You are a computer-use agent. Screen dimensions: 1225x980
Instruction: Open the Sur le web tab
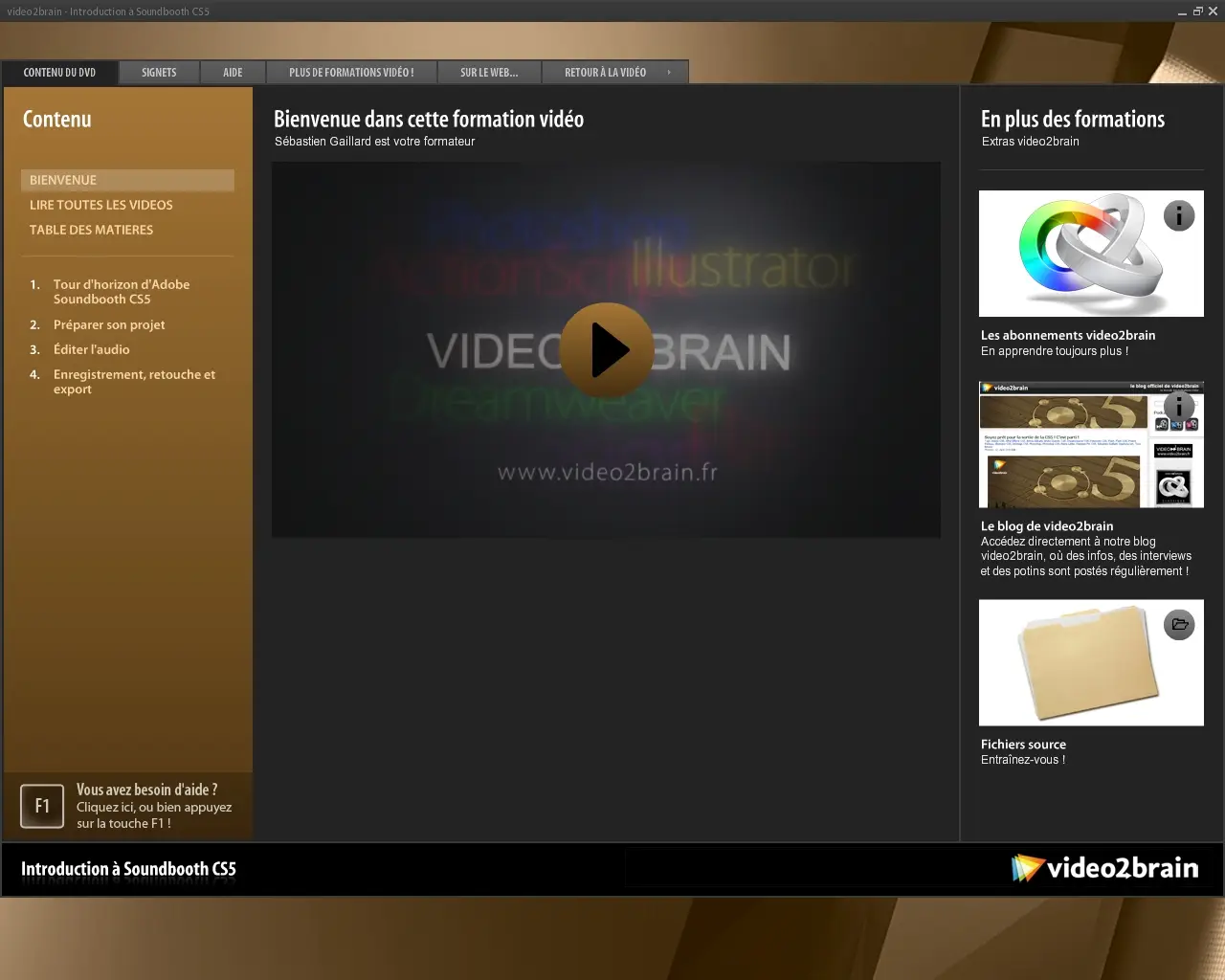[x=489, y=73]
